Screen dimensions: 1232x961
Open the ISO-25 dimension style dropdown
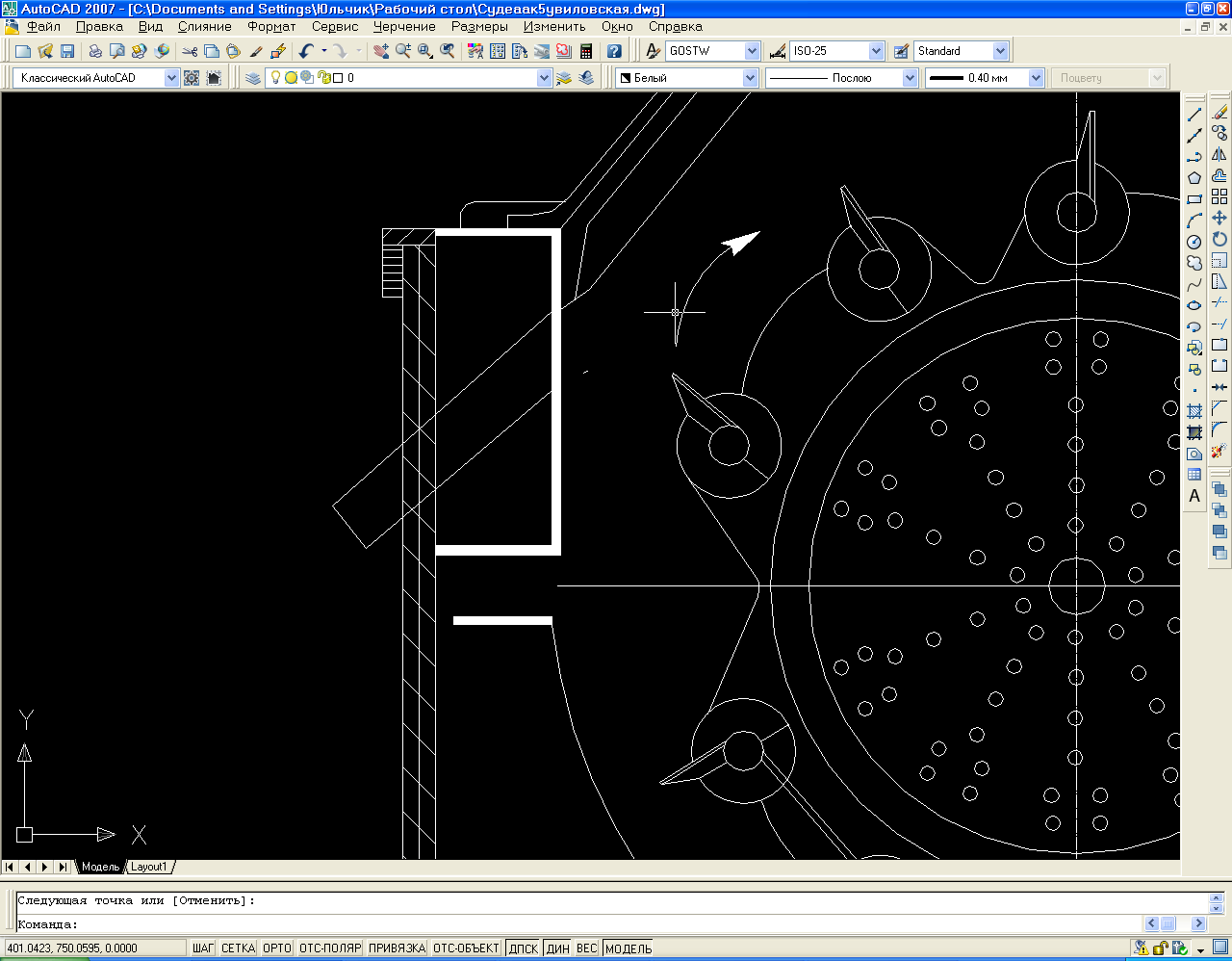876,51
